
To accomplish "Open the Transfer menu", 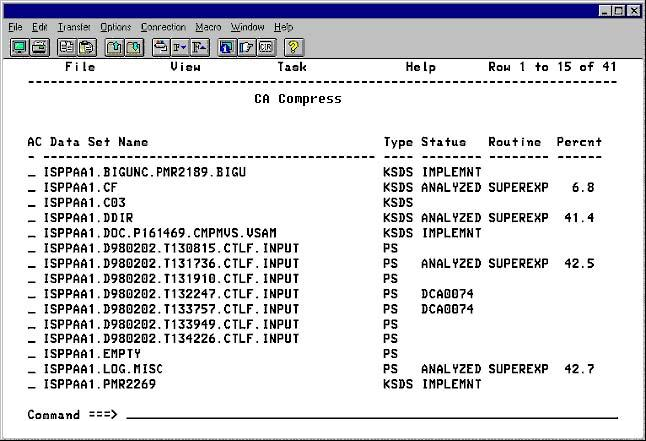I will point(73,26).
